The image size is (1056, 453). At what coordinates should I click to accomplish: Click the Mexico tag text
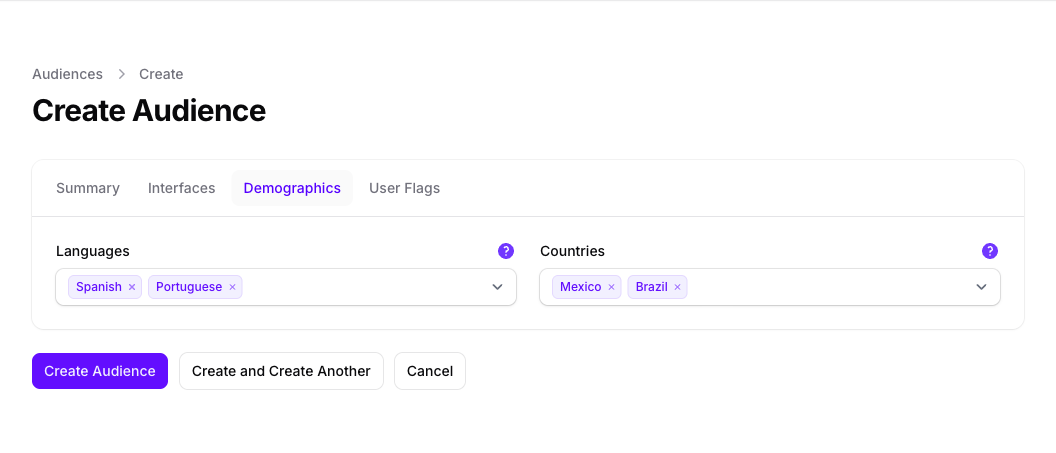click(x=581, y=287)
